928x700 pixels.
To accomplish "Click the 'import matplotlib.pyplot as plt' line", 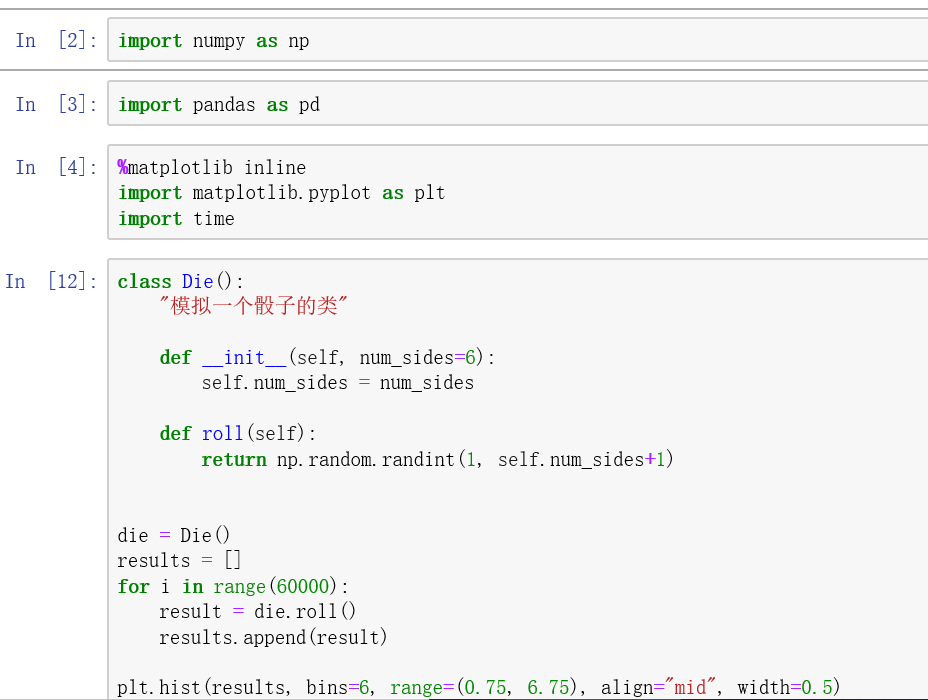I will (281, 193).
